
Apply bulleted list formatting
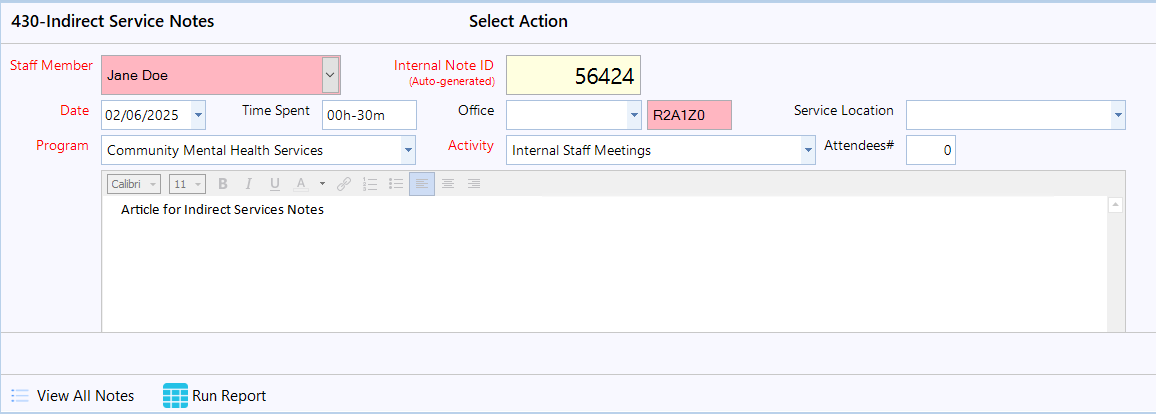pos(396,183)
